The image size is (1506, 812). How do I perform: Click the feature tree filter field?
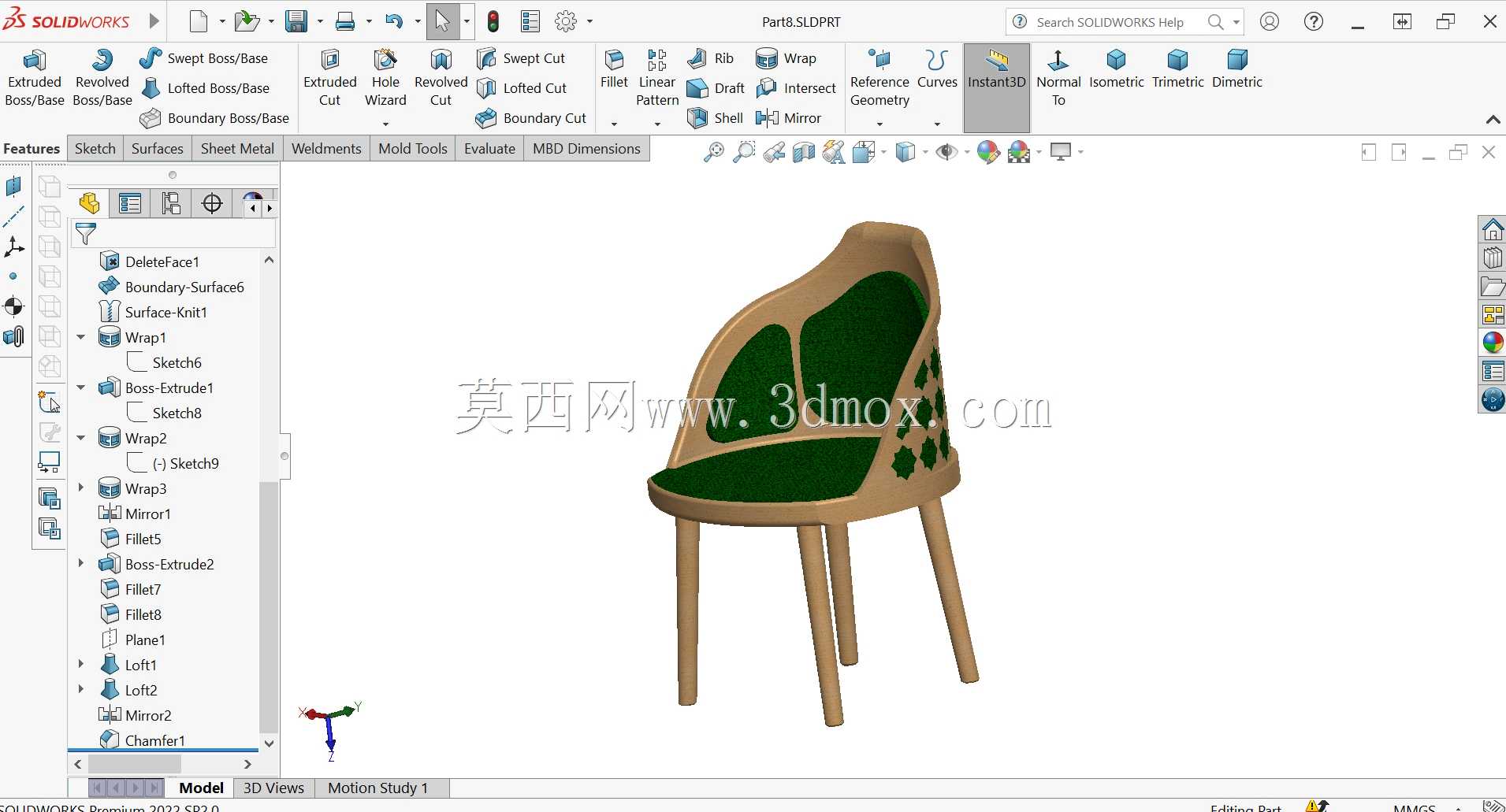[173, 234]
